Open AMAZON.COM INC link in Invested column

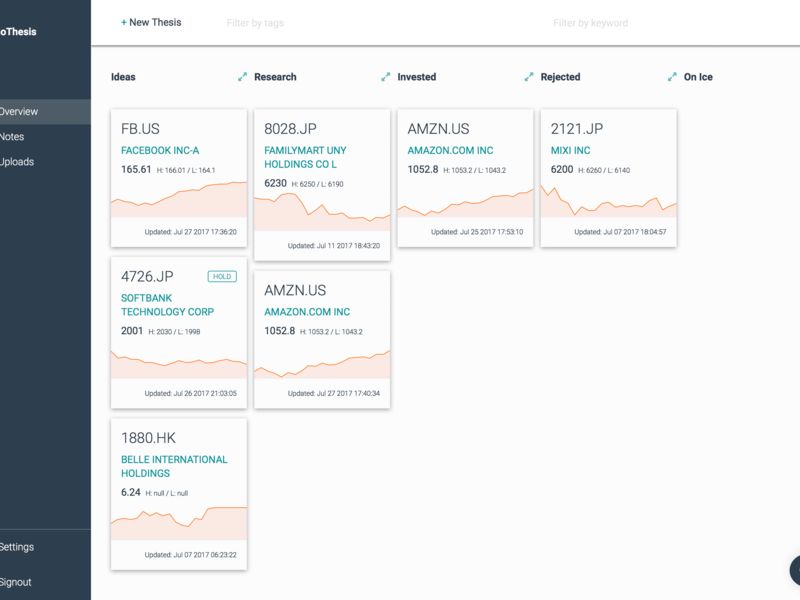click(x=450, y=151)
